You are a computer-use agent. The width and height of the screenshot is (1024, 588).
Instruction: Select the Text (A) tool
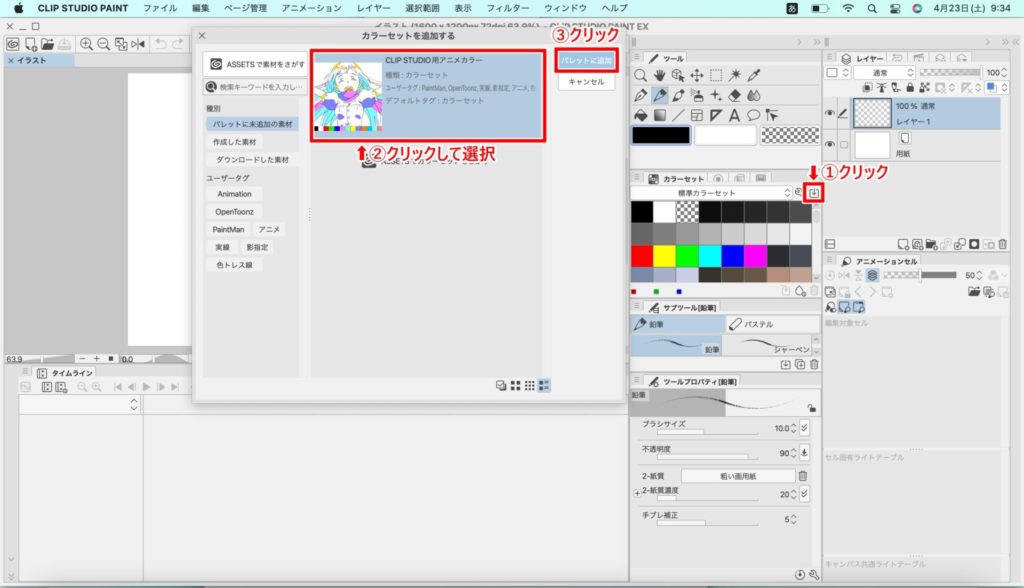[735, 115]
